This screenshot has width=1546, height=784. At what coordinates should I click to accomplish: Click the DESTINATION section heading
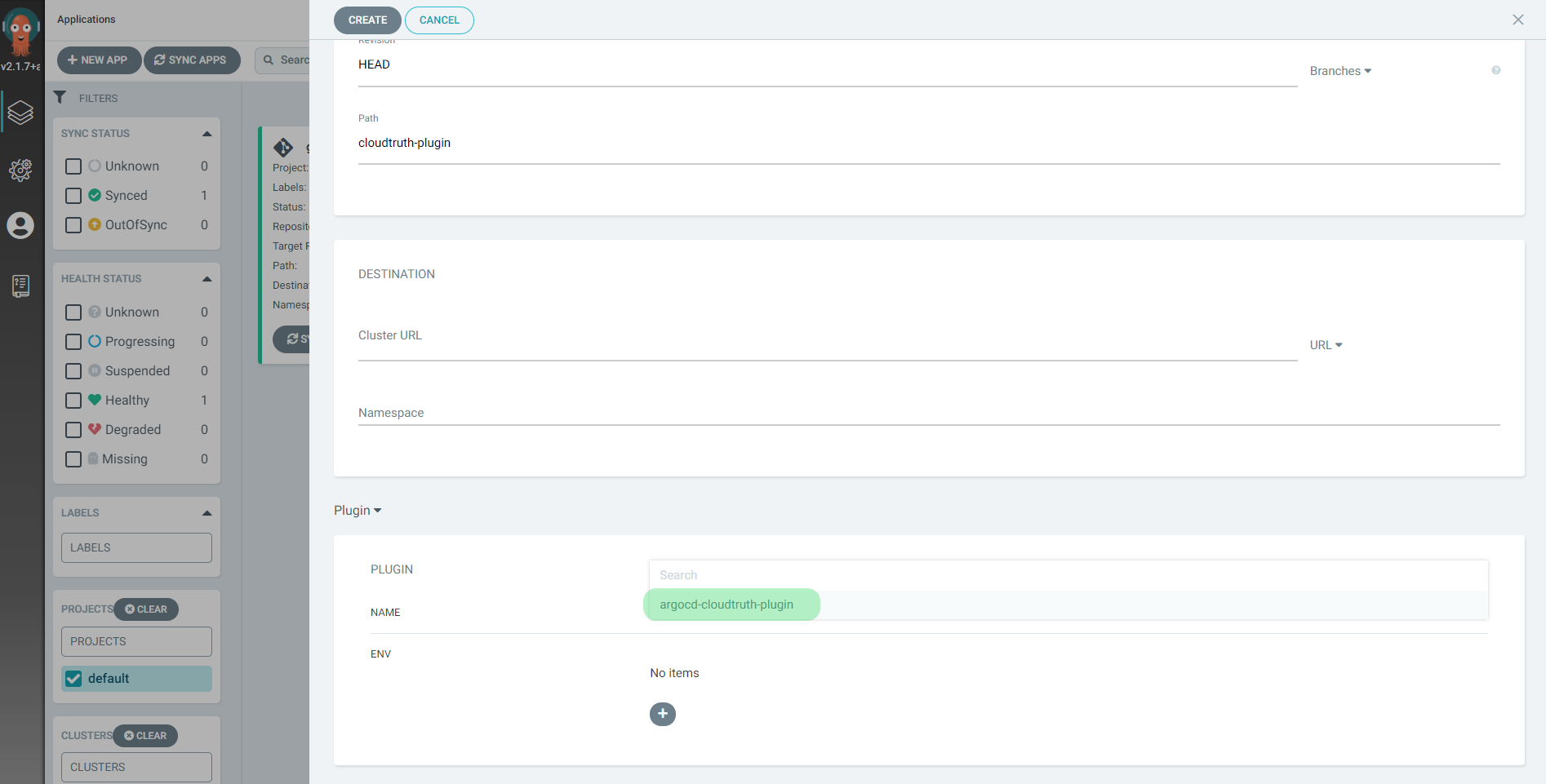(x=397, y=274)
